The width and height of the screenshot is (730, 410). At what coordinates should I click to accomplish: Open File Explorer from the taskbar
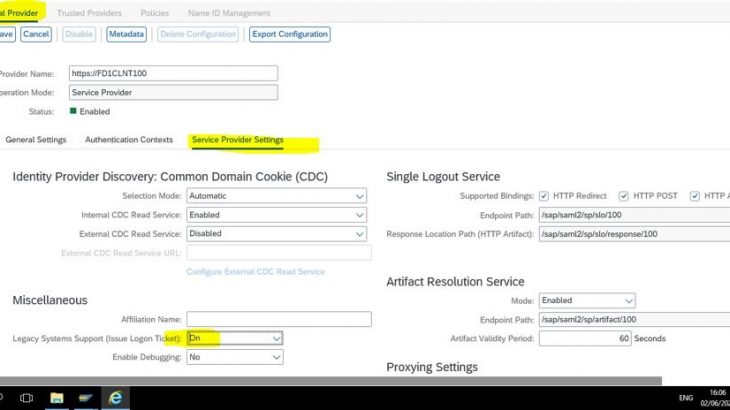57,398
